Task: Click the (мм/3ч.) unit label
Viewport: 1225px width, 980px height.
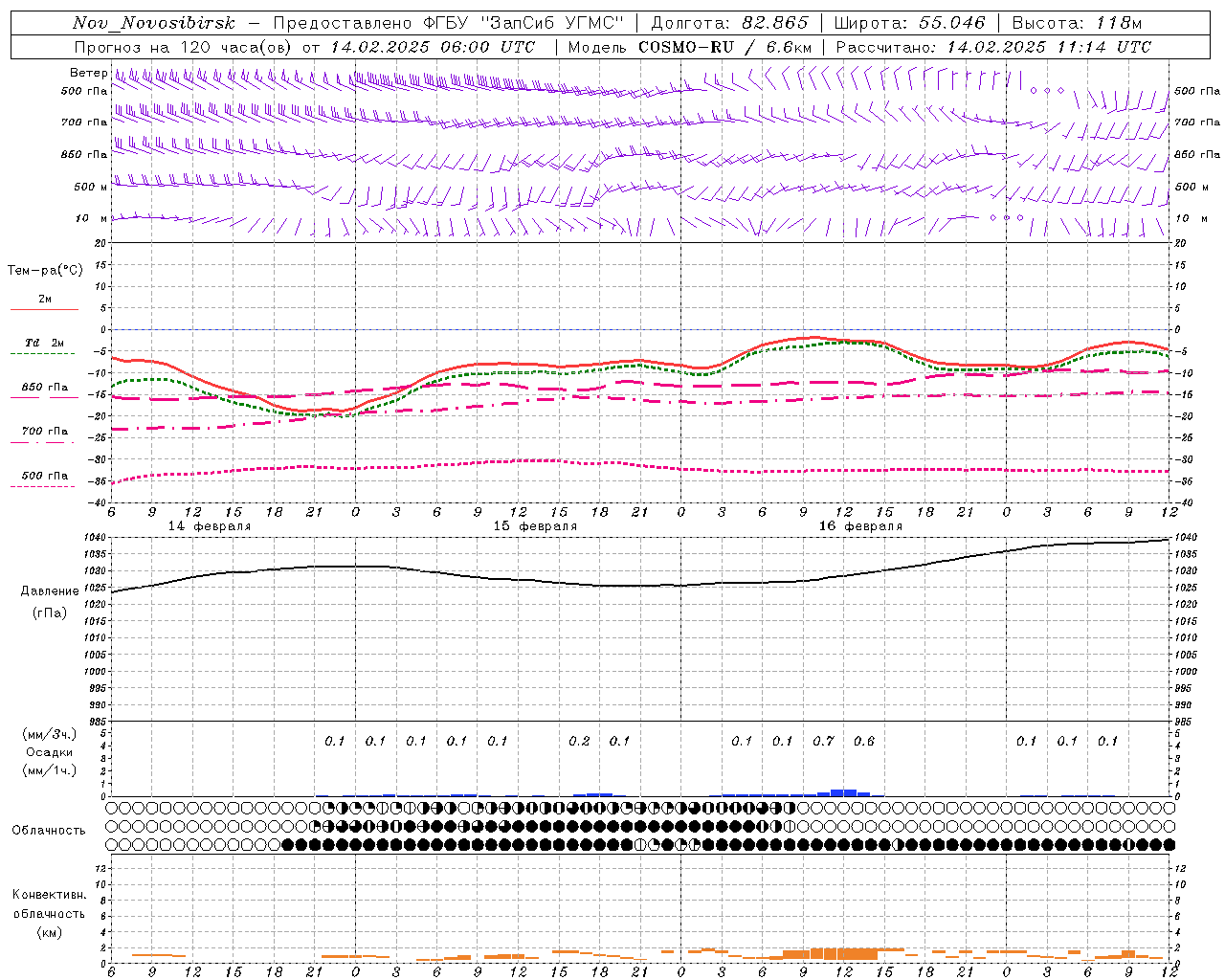Action: coord(49,734)
